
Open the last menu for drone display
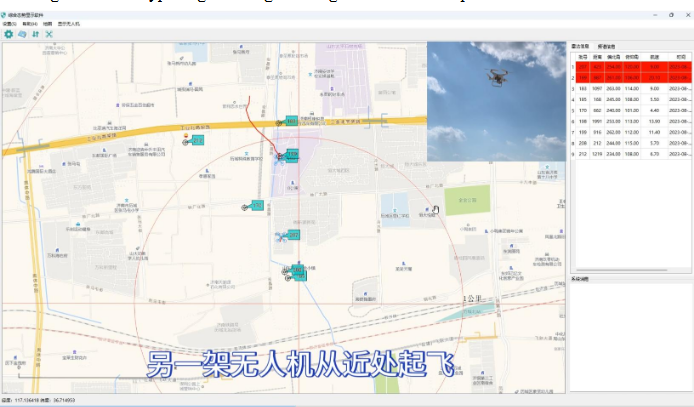(x=69, y=23)
